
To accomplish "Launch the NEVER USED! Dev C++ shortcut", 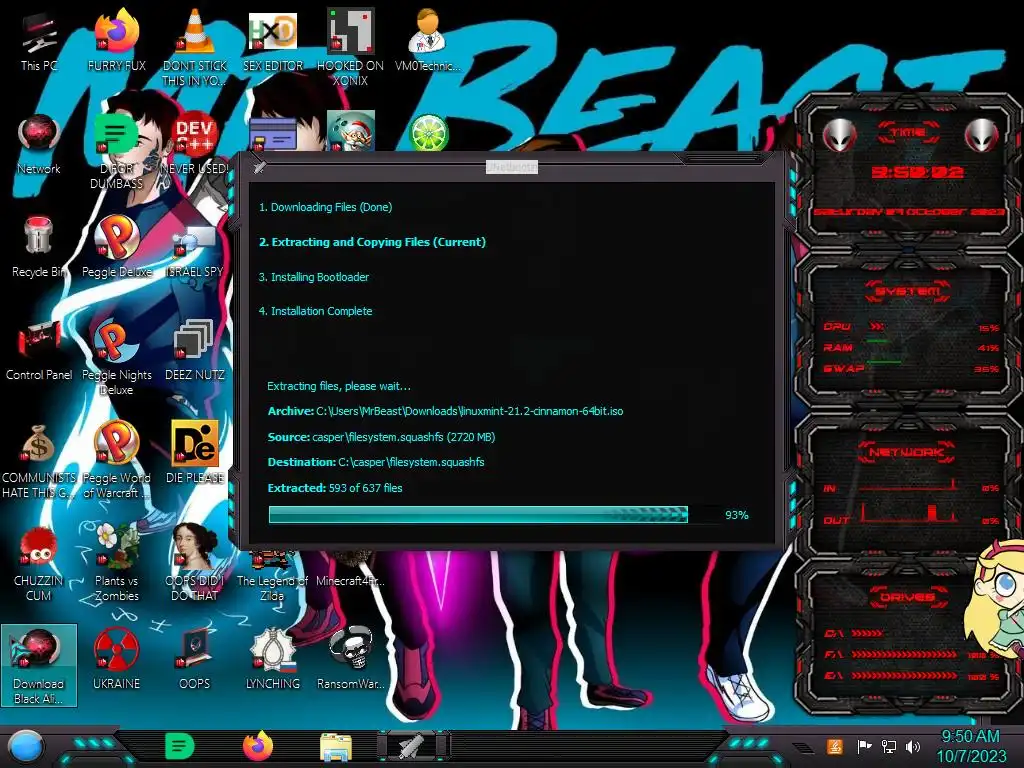I will [x=194, y=144].
